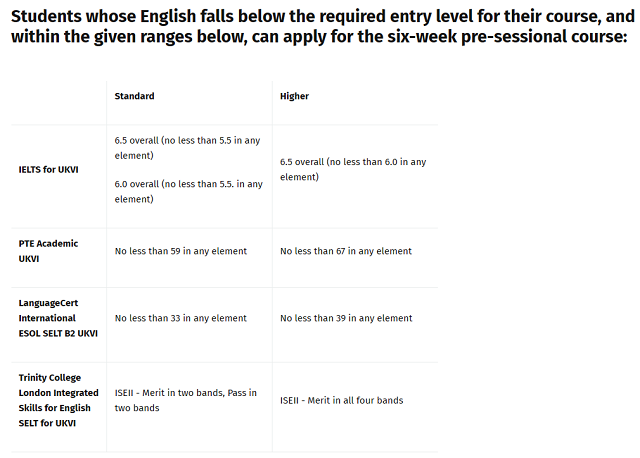Click 'No less than 67 in any element'
The image size is (640, 458).
tap(346, 251)
